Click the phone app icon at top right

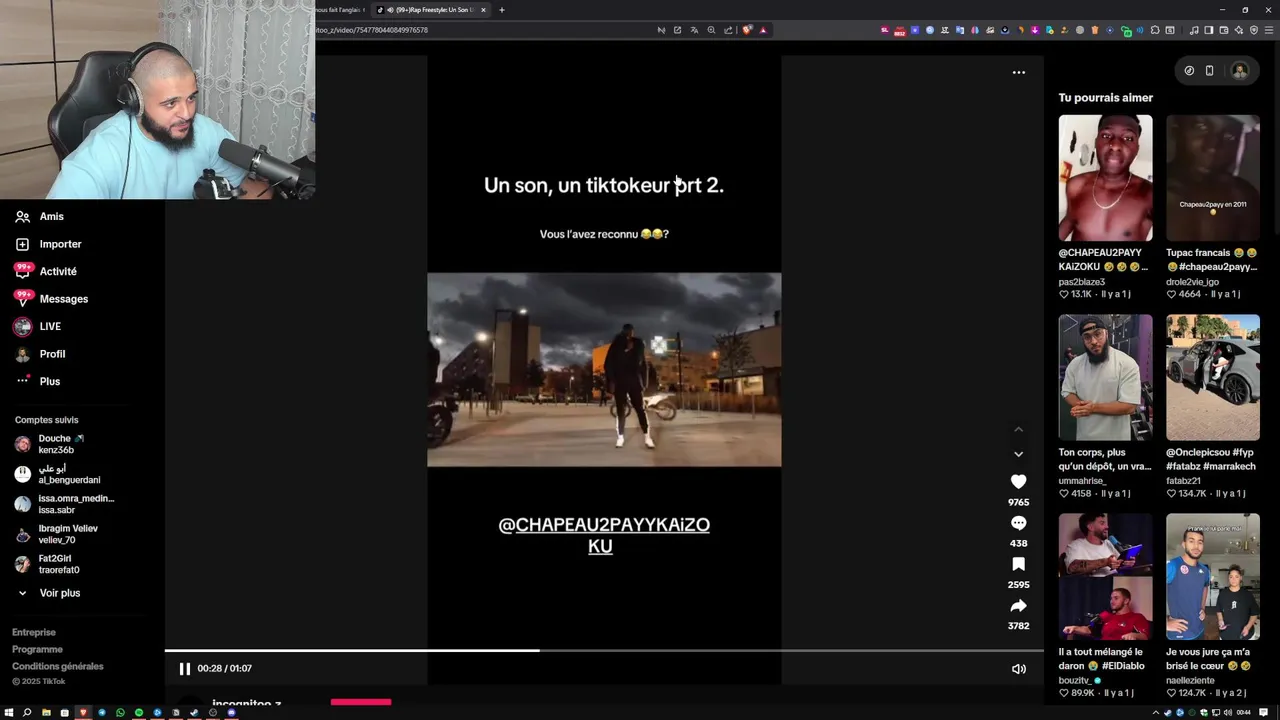coord(1209,71)
